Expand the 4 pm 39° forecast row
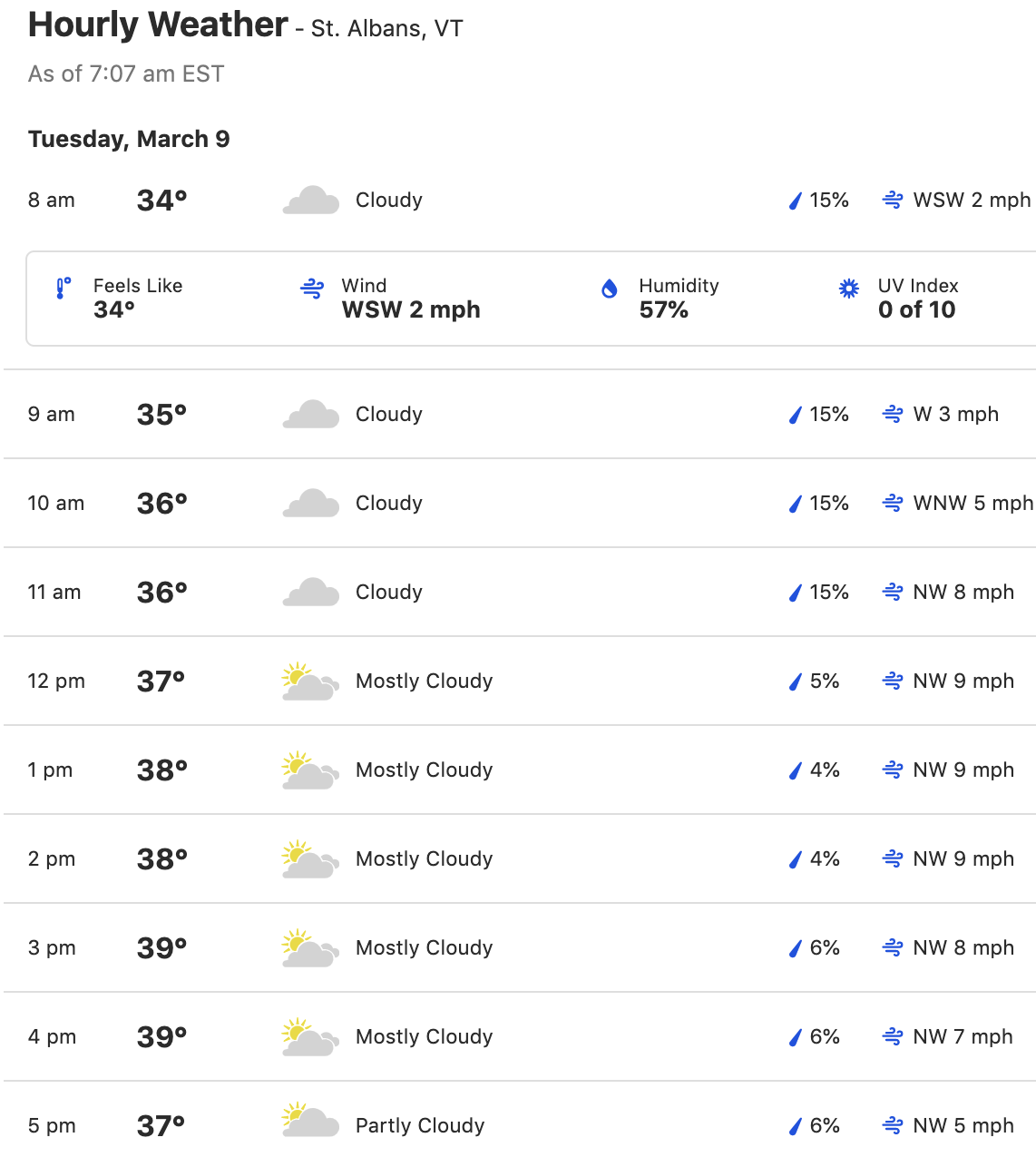The width and height of the screenshot is (1036, 1167). click(x=520, y=1037)
